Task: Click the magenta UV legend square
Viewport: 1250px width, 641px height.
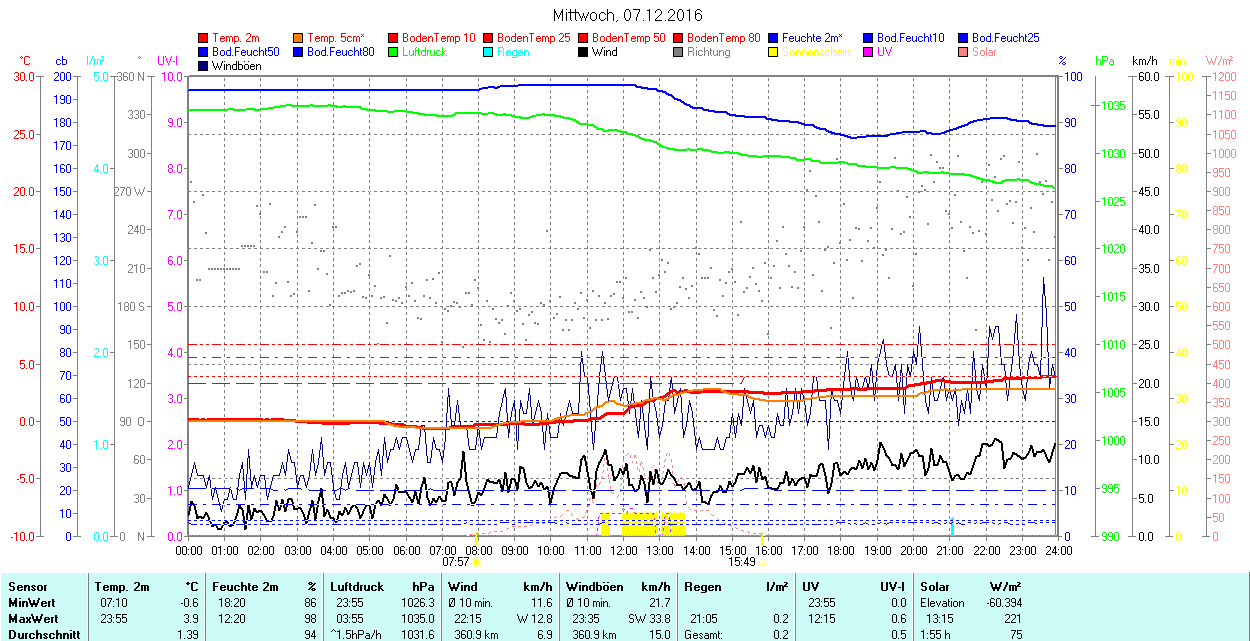Action: click(x=869, y=52)
